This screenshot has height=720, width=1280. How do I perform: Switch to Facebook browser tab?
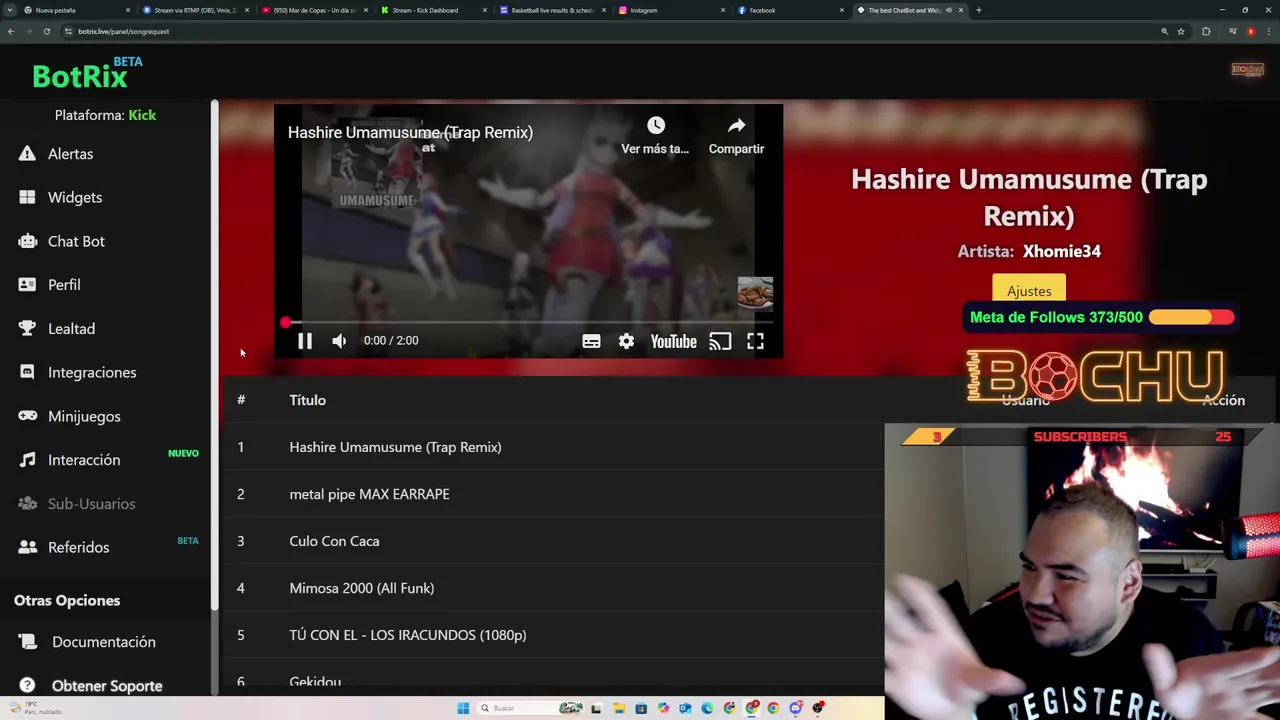click(x=790, y=10)
